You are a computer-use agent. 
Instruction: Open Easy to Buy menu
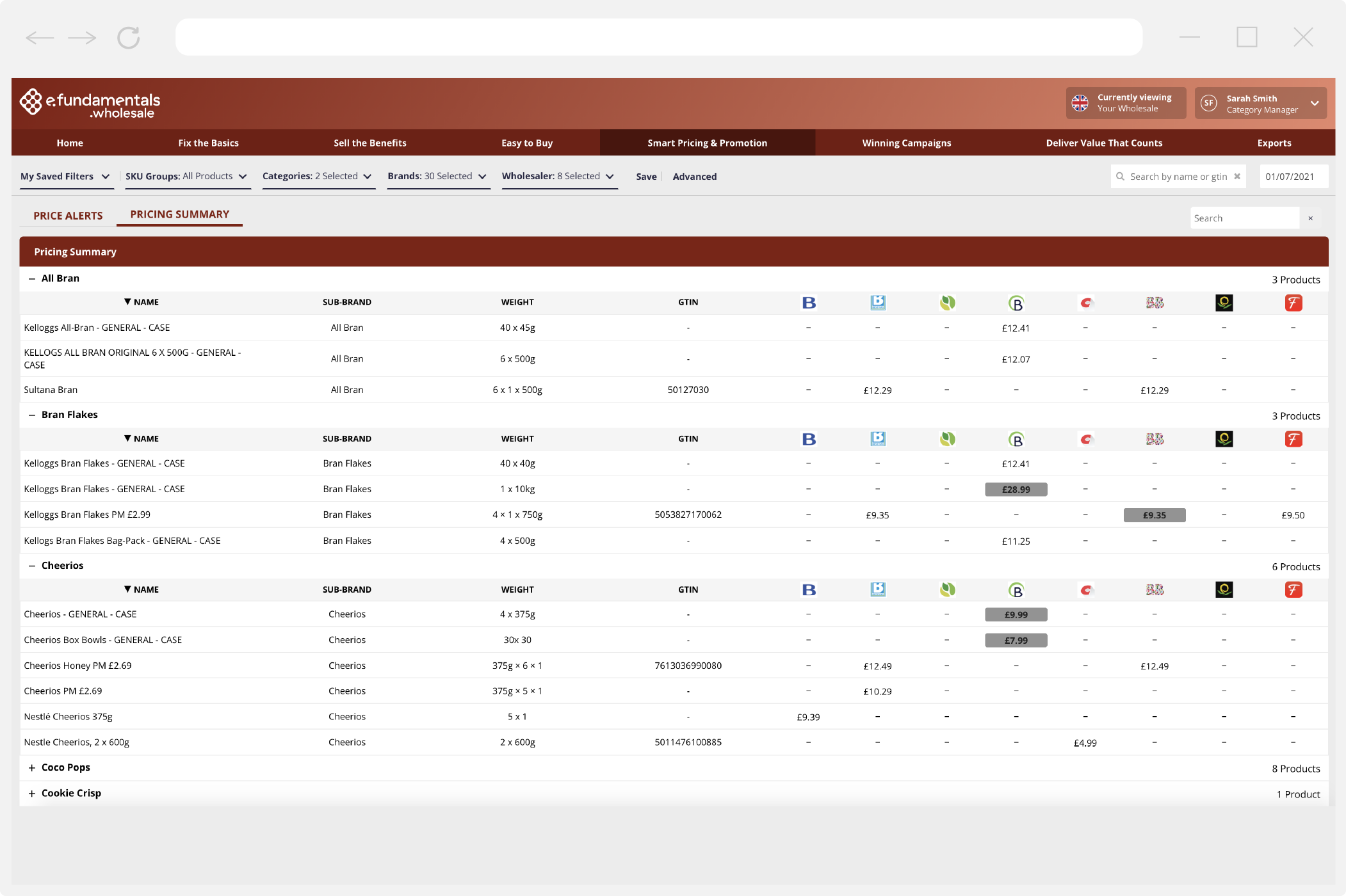click(x=527, y=143)
